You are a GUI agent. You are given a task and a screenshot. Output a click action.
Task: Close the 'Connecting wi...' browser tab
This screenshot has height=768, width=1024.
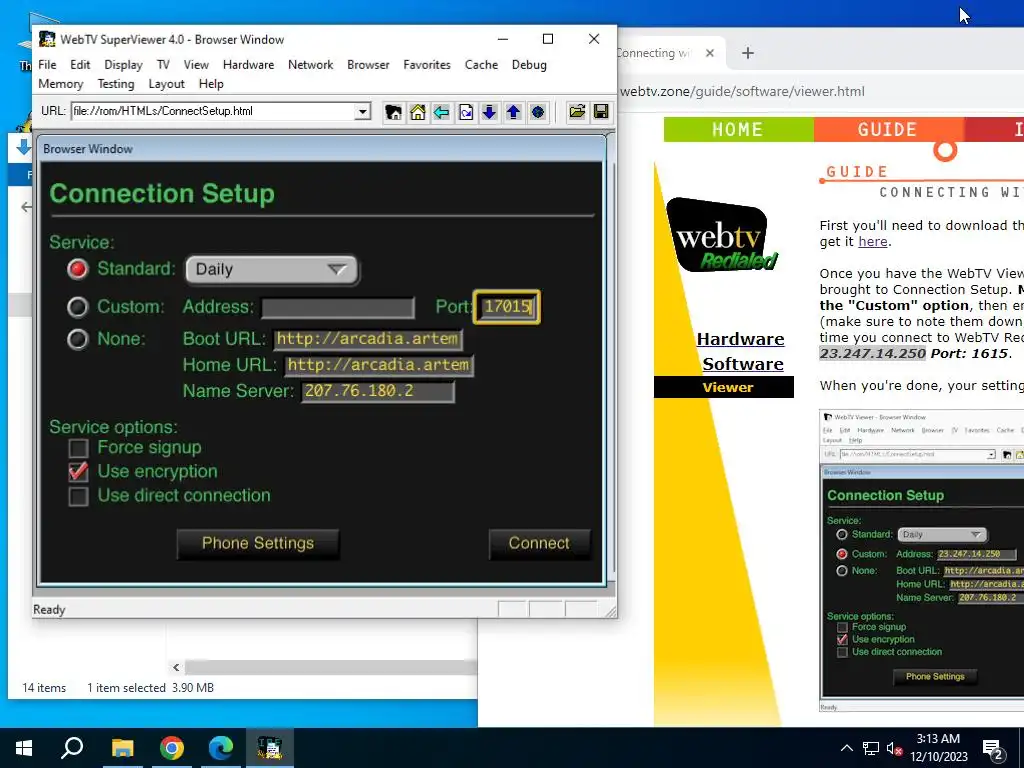pyautogui.click(x=710, y=54)
